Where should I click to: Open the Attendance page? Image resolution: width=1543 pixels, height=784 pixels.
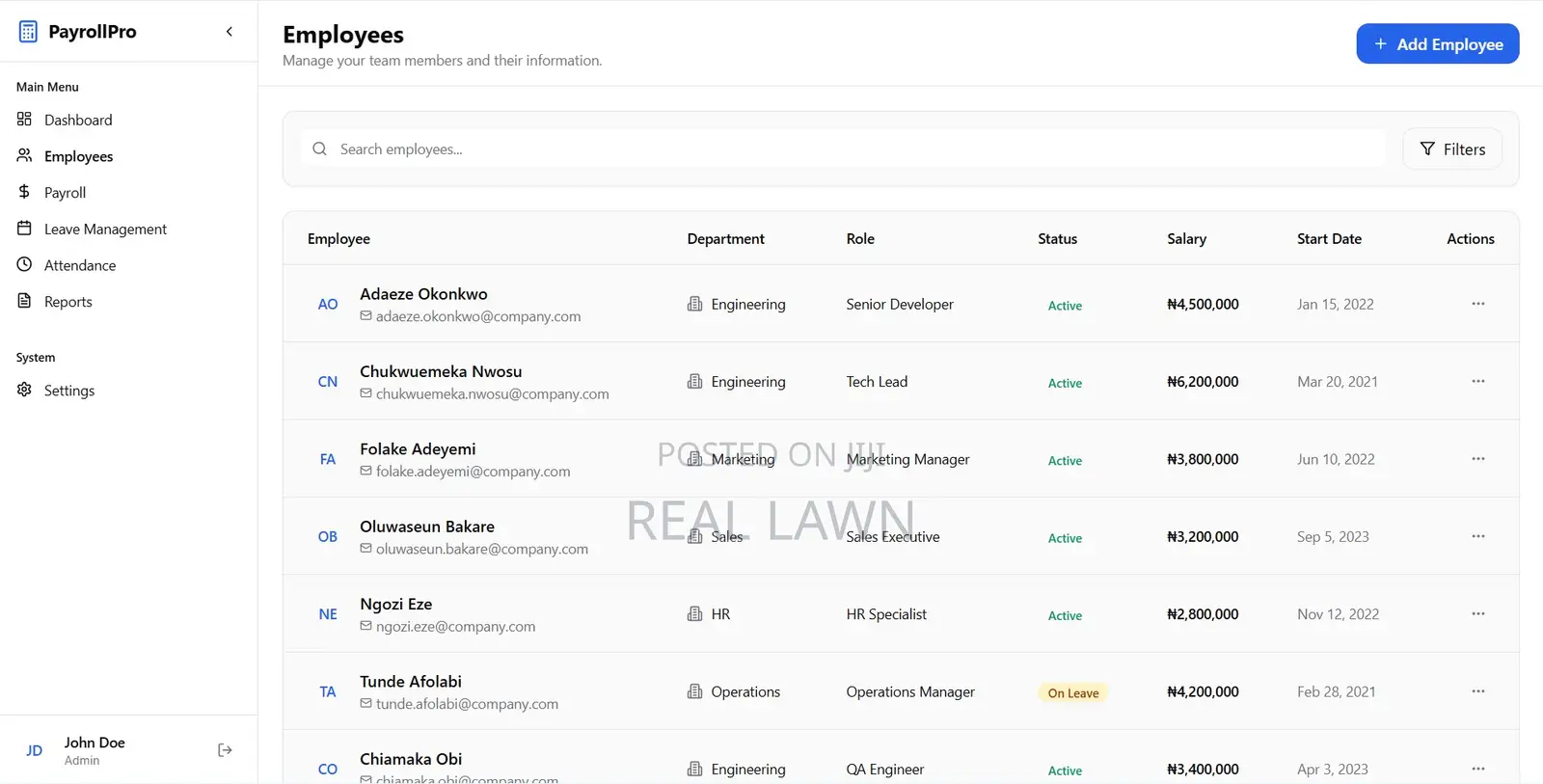point(80,265)
